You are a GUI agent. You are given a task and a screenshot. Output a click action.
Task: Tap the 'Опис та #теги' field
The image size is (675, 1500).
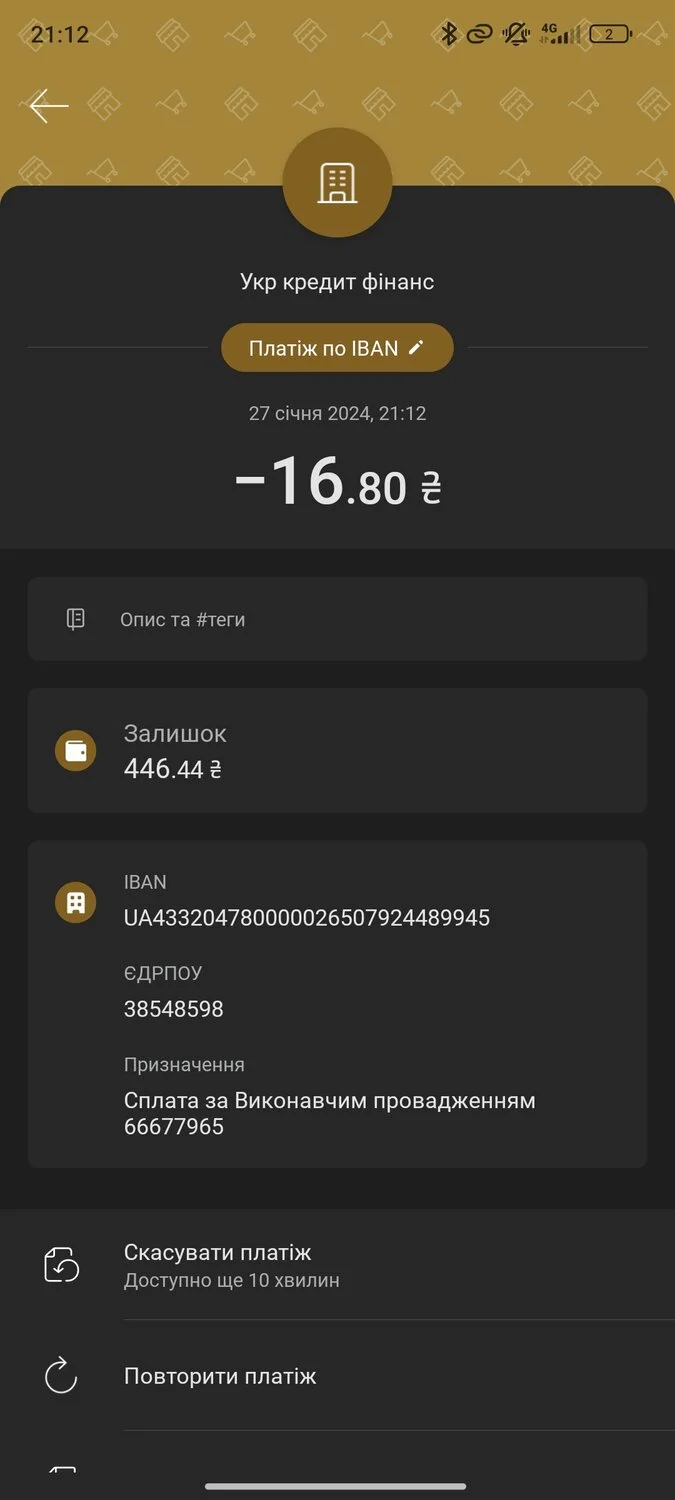(337, 619)
